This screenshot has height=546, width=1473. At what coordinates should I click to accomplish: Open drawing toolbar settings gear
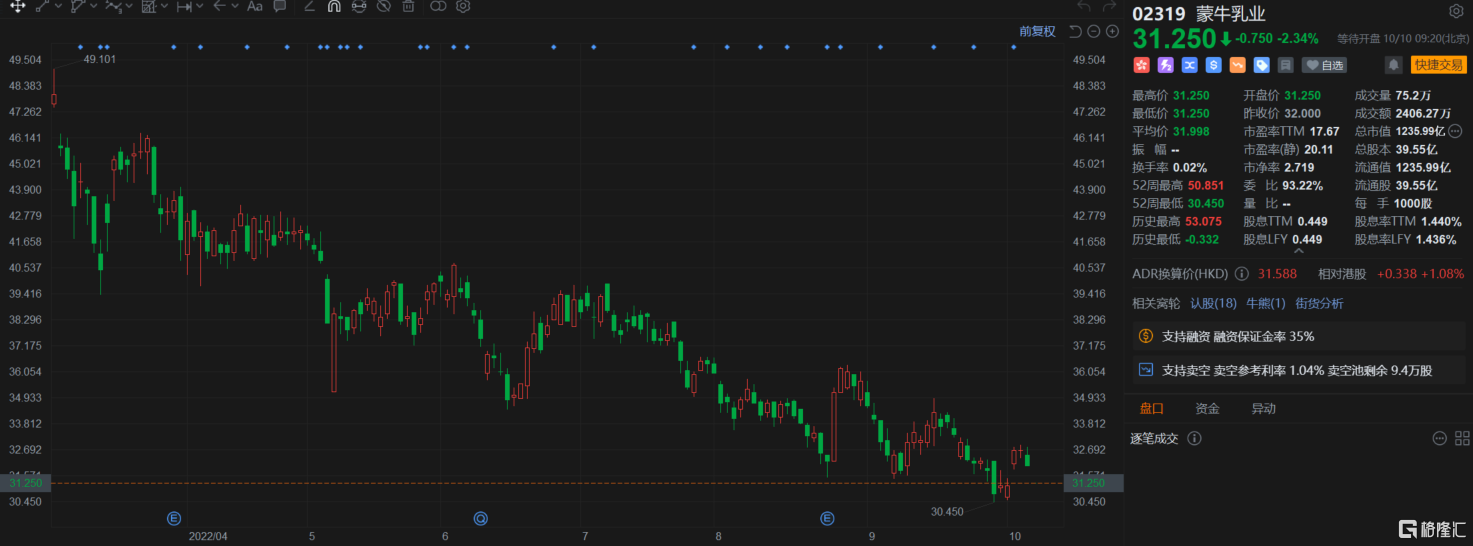coord(463,6)
